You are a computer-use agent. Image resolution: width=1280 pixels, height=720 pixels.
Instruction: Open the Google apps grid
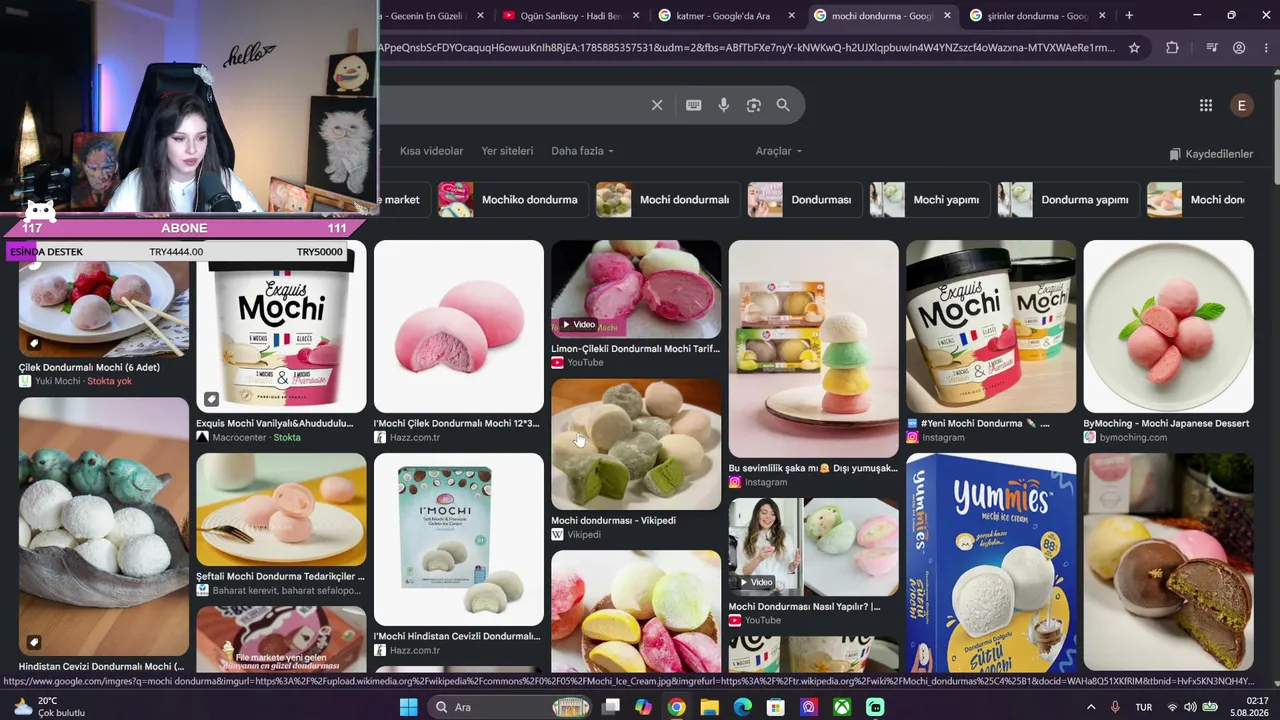1206,105
